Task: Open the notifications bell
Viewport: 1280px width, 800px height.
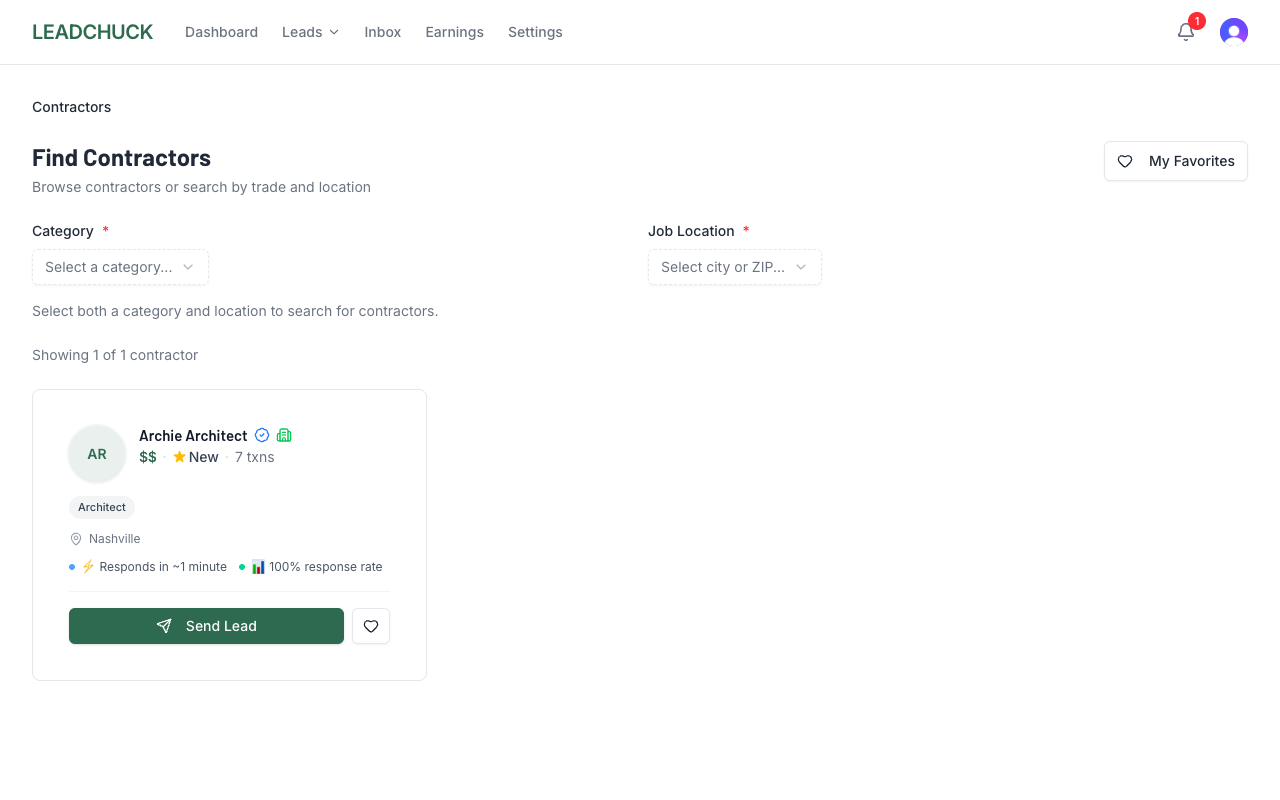Action: (1186, 32)
